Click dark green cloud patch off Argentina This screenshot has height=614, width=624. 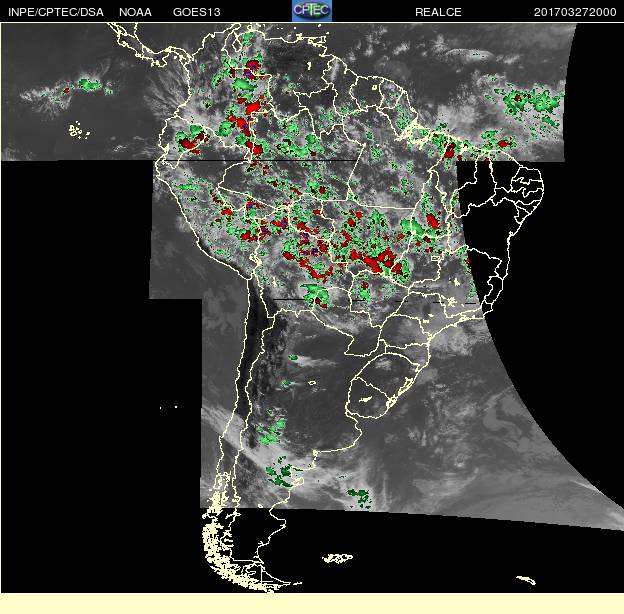pos(360,498)
